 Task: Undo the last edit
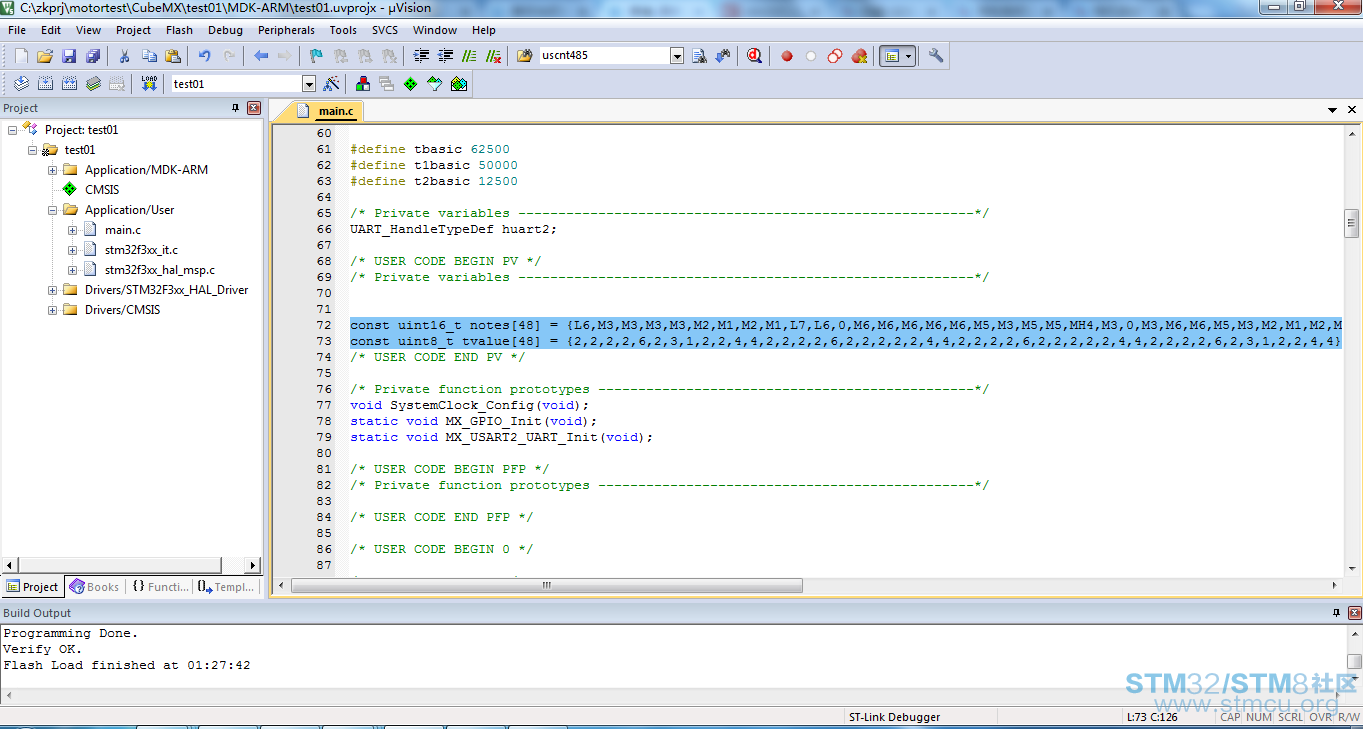click(x=205, y=56)
